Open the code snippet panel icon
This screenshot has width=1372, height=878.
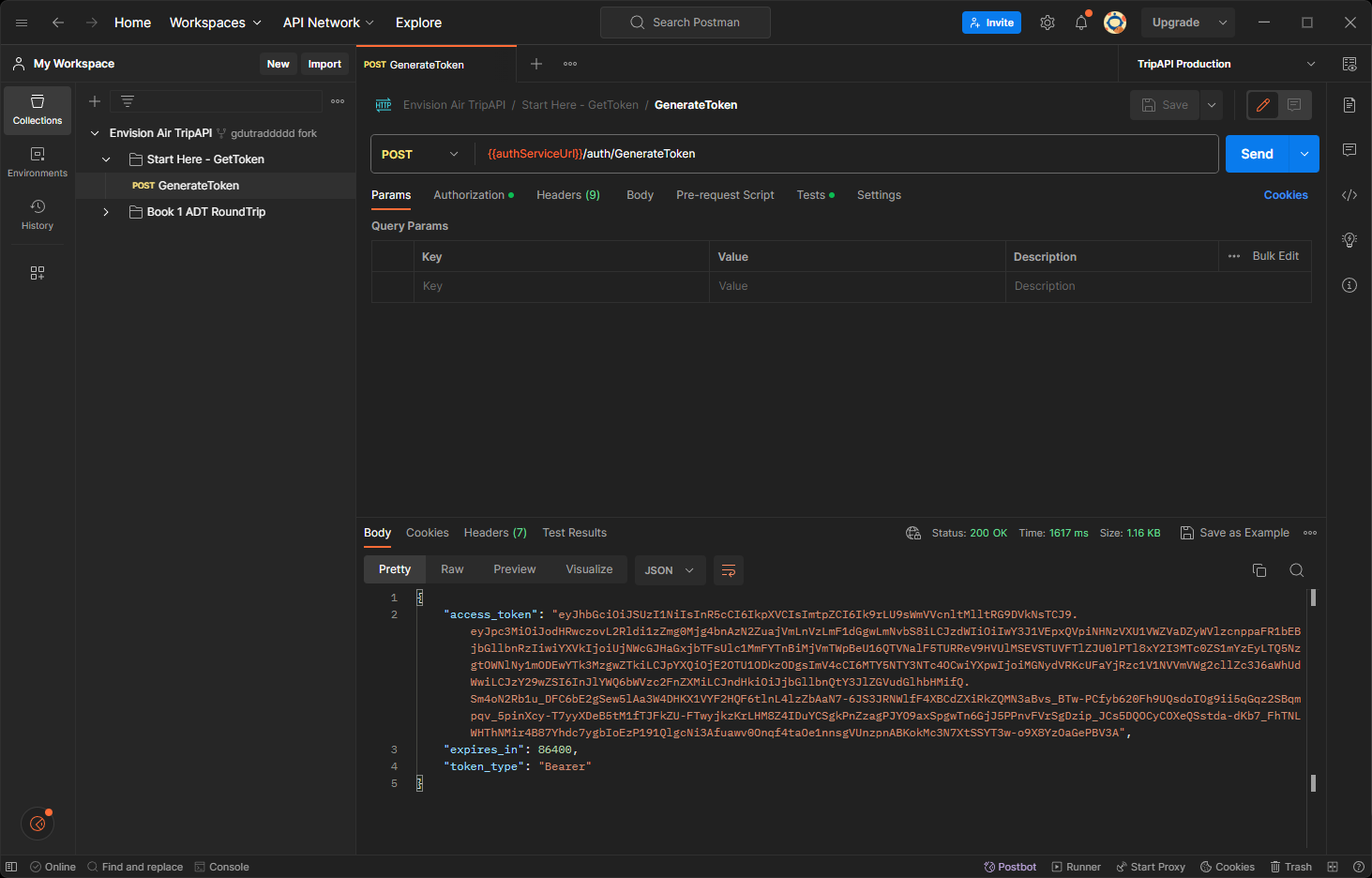point(1349,195)
